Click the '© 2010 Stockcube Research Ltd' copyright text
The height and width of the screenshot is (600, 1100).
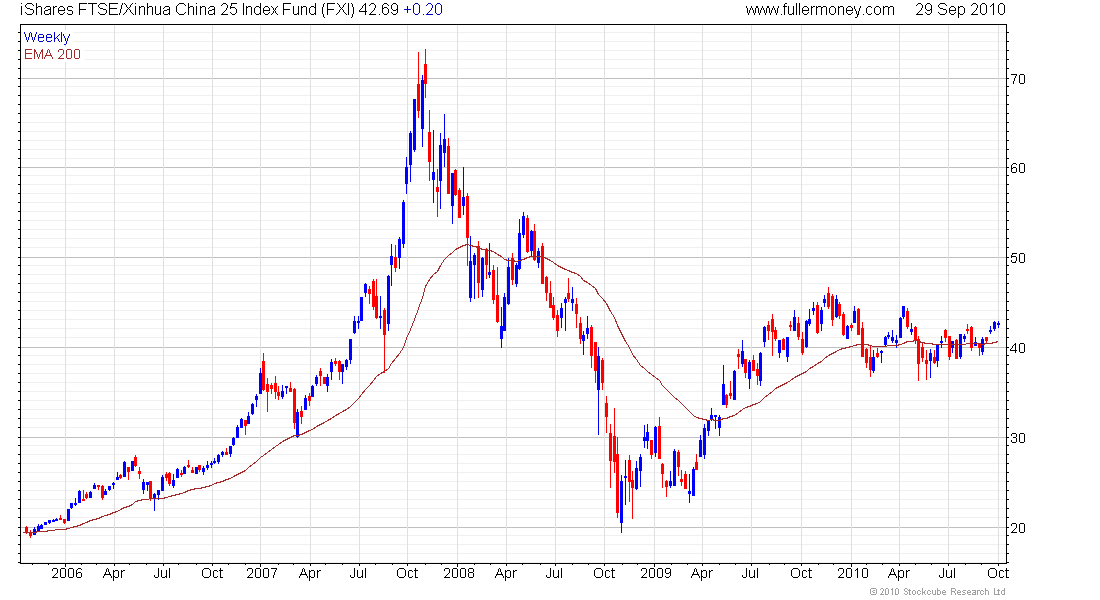click(937, 592)
